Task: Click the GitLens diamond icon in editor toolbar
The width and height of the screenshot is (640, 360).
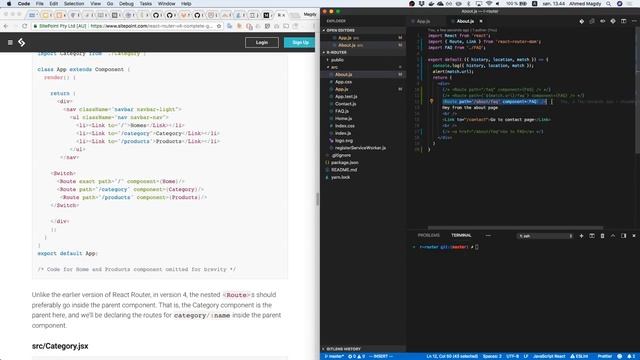Action: click(582, 21)
